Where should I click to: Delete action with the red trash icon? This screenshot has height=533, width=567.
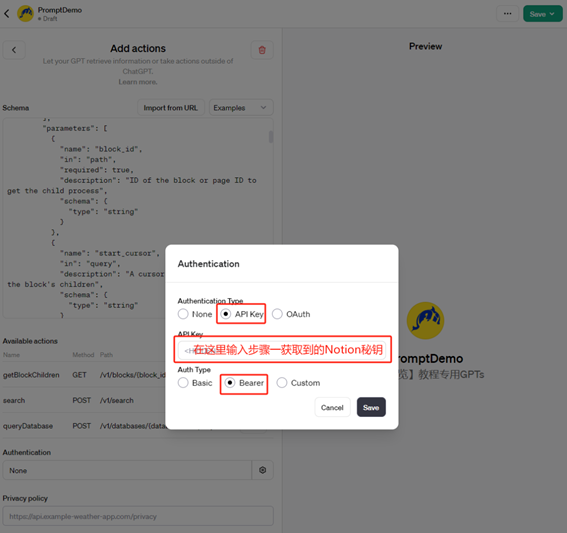click(262, 50)
